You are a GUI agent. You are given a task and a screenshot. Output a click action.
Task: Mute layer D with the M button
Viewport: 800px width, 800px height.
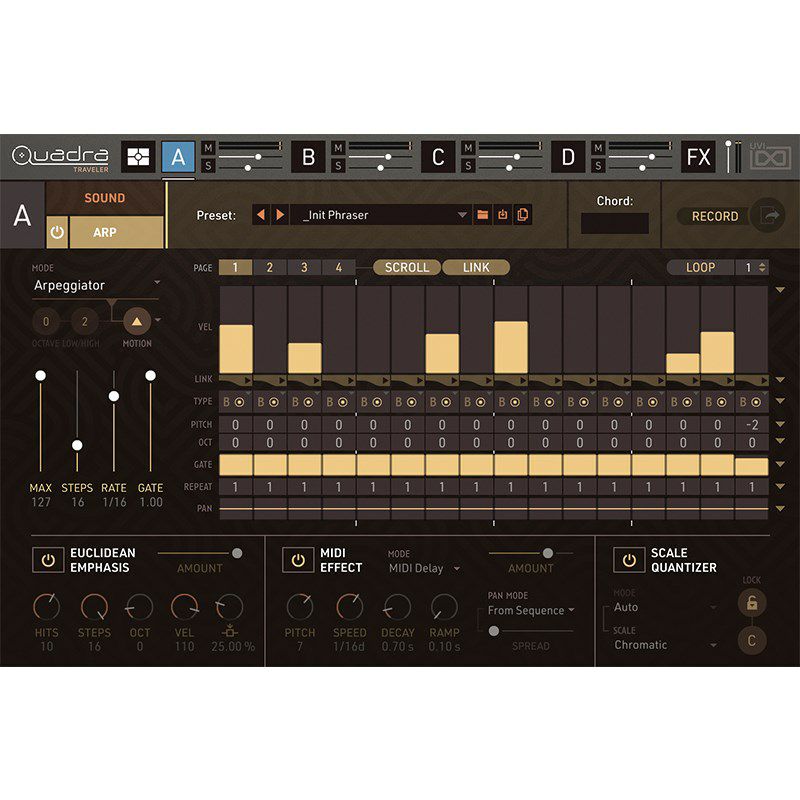598,148
